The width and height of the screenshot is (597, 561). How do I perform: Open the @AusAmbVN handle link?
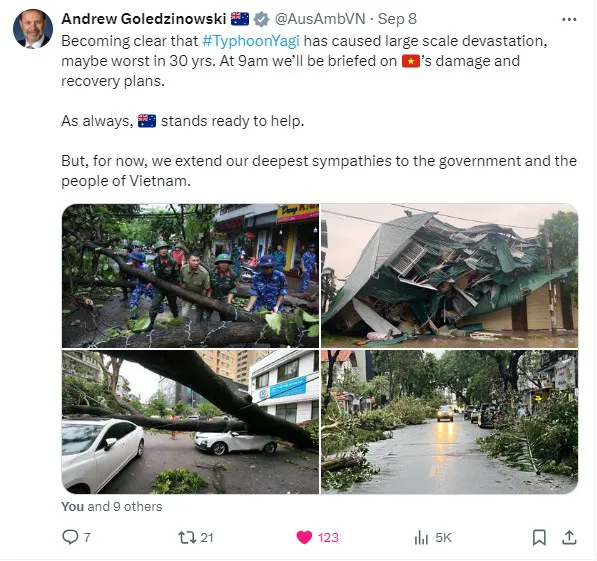pyautogui.click(x=320, y=19)
